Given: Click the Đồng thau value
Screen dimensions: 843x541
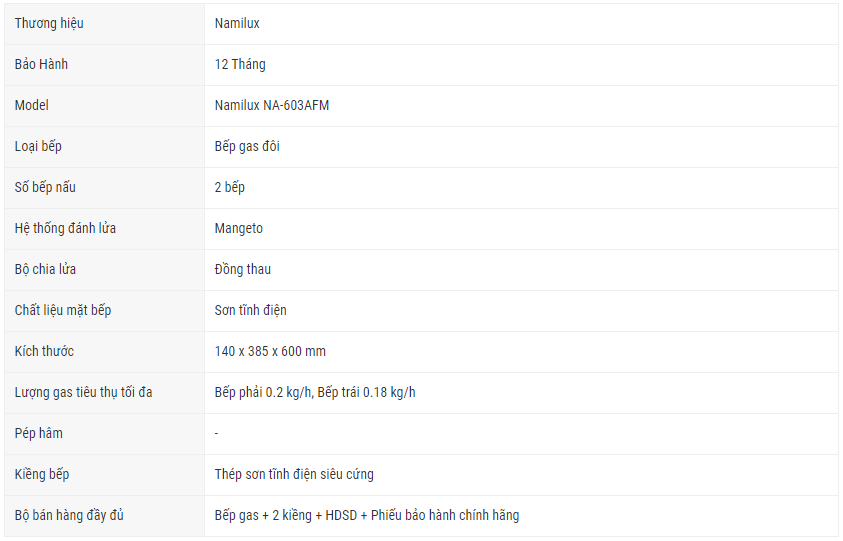Looking at the screenshot, I should [242, 269].
